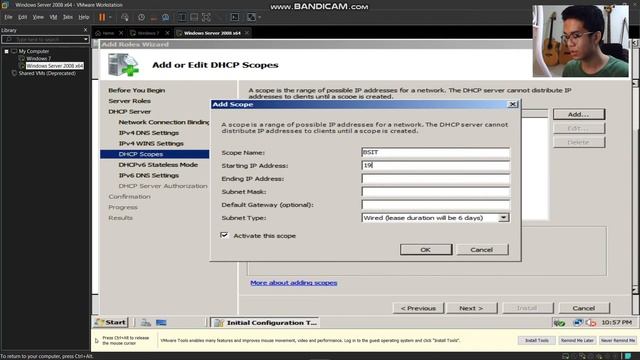Select DHCP Scopes wizard step

(155, 154)
